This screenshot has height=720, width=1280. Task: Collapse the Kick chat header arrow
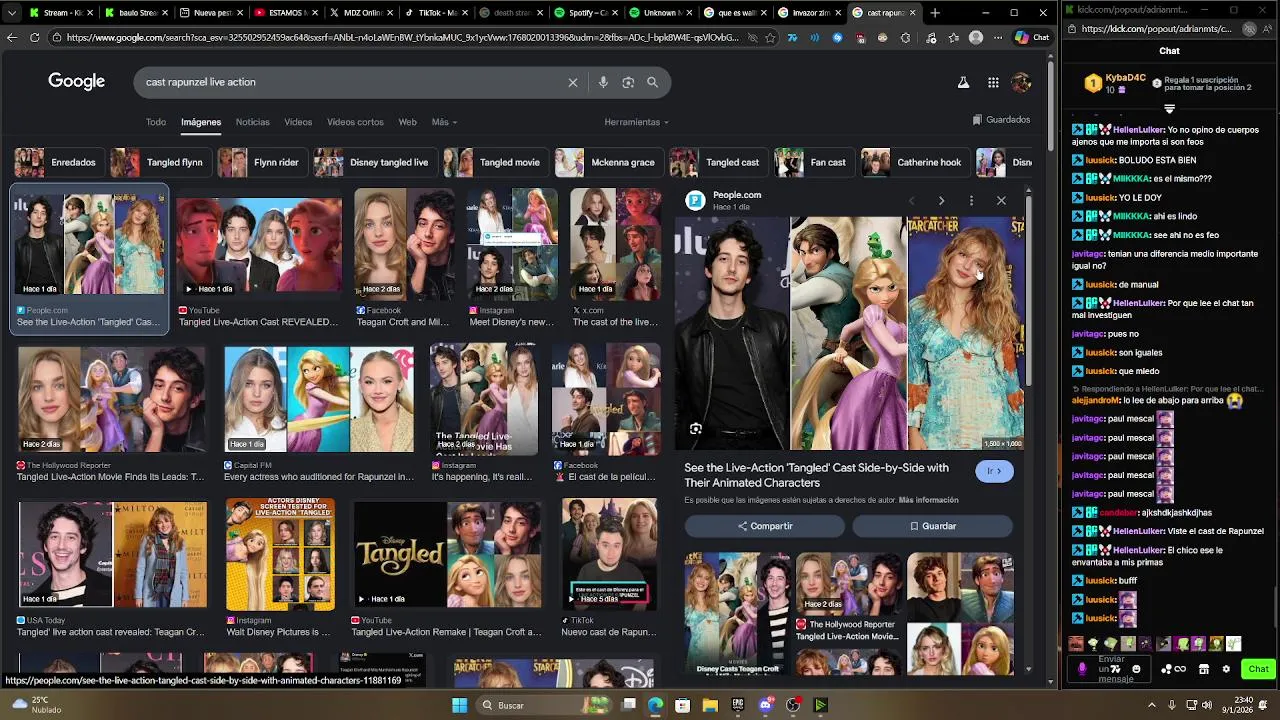point(1169,109)
